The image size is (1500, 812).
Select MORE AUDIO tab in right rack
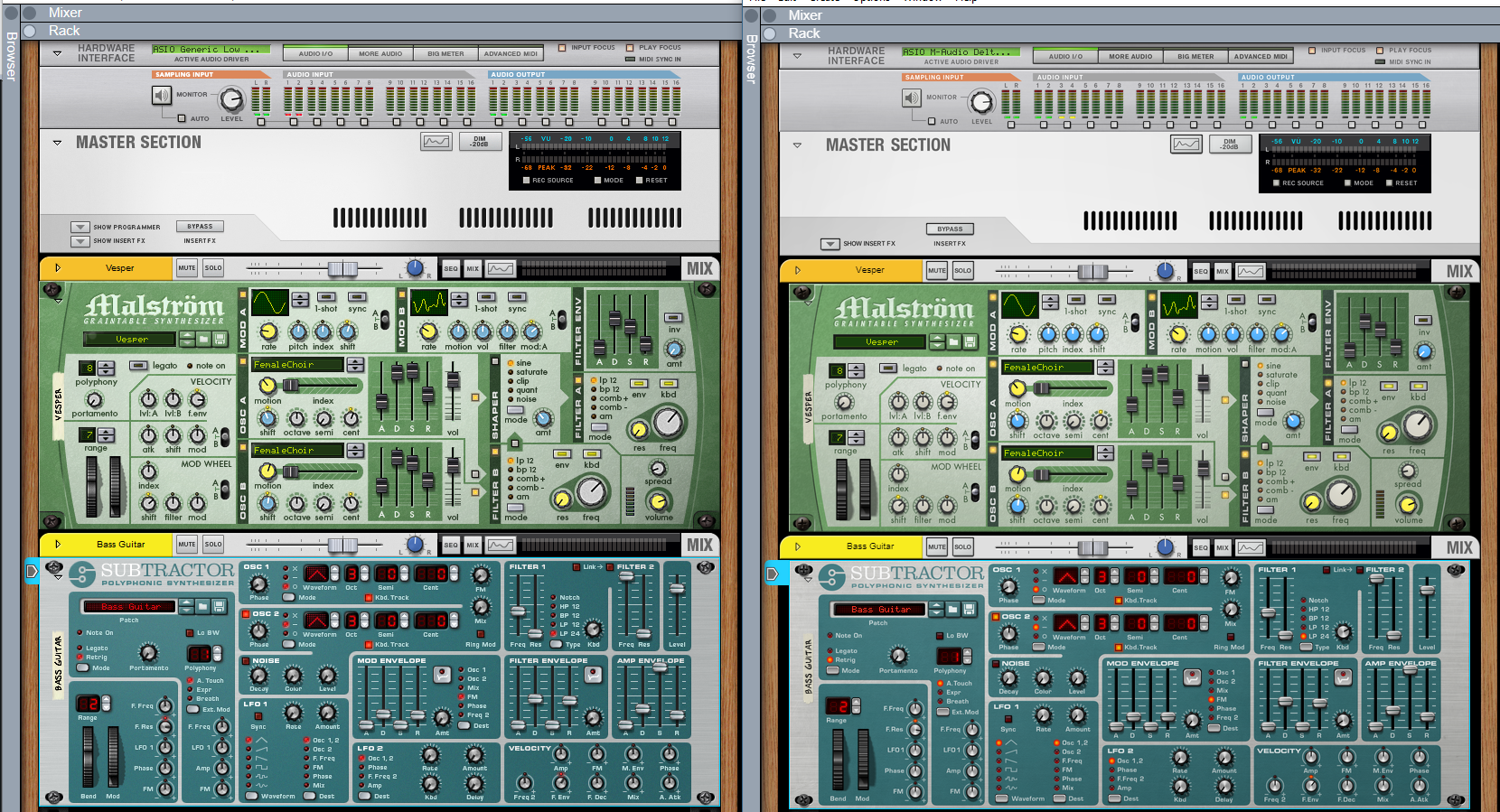[1130, 56]
